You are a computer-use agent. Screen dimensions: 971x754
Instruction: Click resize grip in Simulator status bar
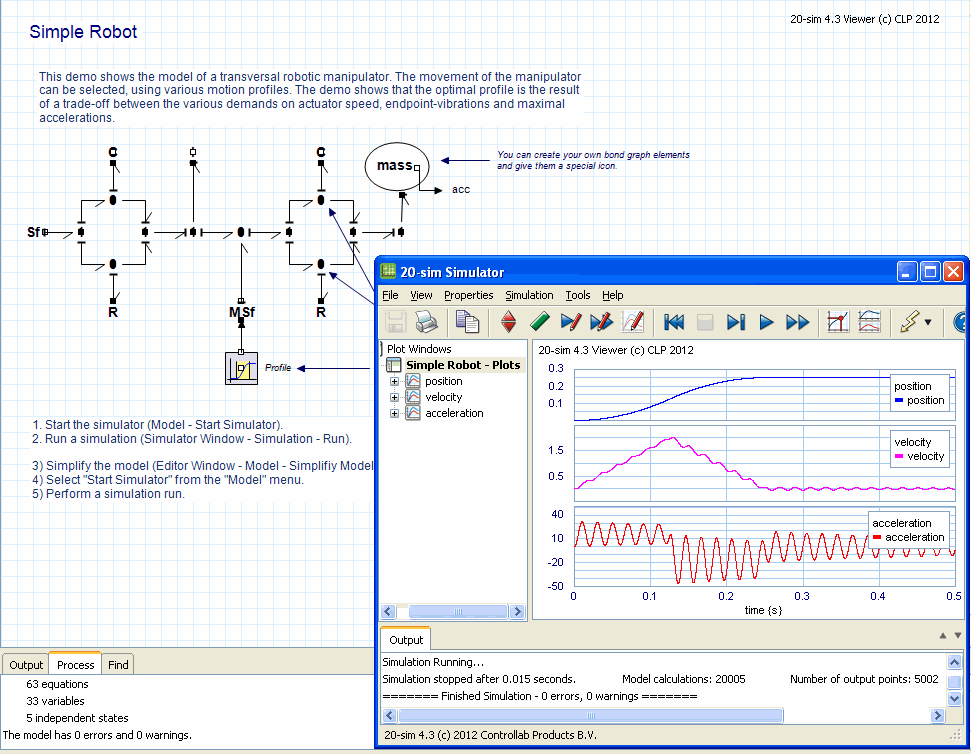(956, 735)
